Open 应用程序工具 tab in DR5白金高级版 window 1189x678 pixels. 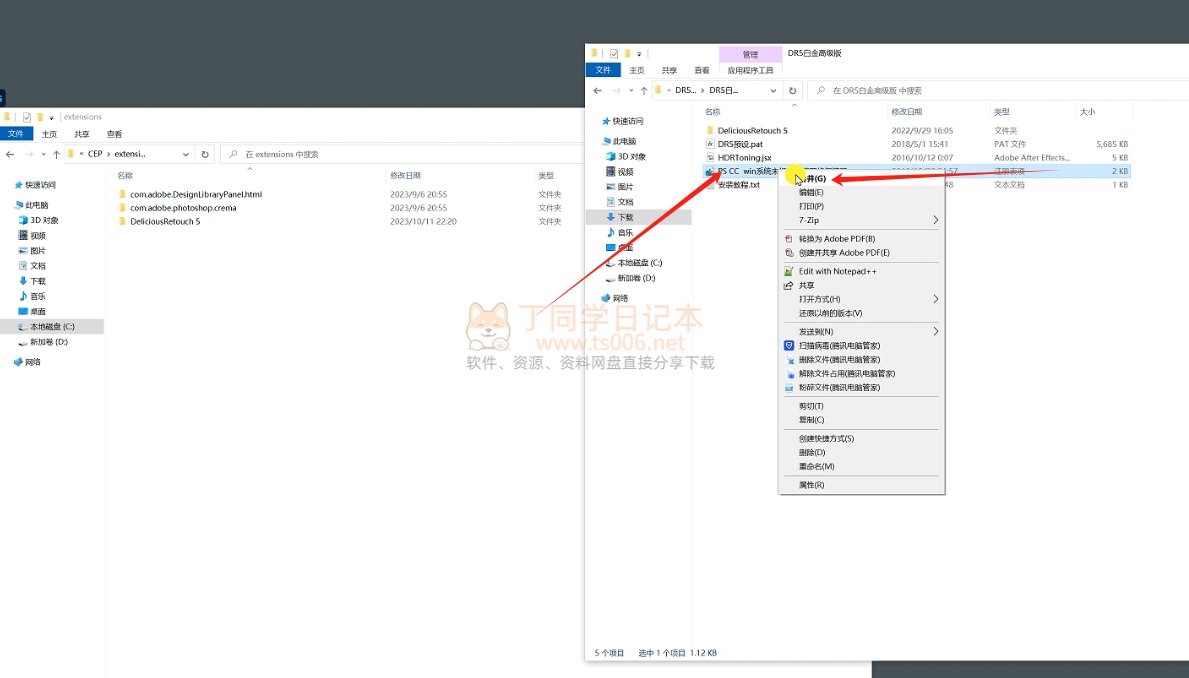coord(751,71)
